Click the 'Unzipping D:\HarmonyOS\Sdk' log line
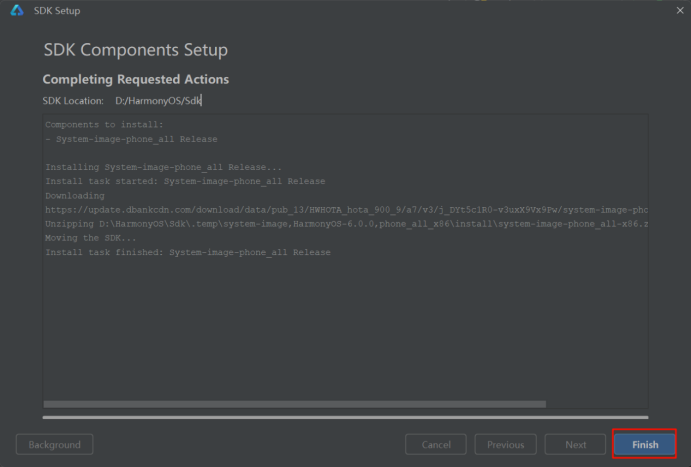Screen dimensions: 691x467 (x=346, y=224)
